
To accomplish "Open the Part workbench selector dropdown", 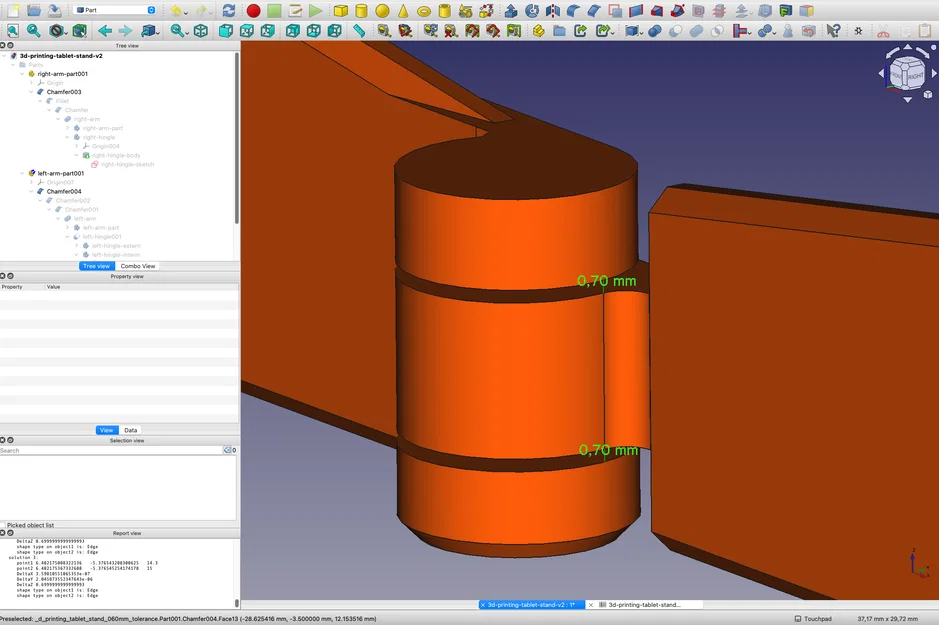I will click(x=116, y=10).
